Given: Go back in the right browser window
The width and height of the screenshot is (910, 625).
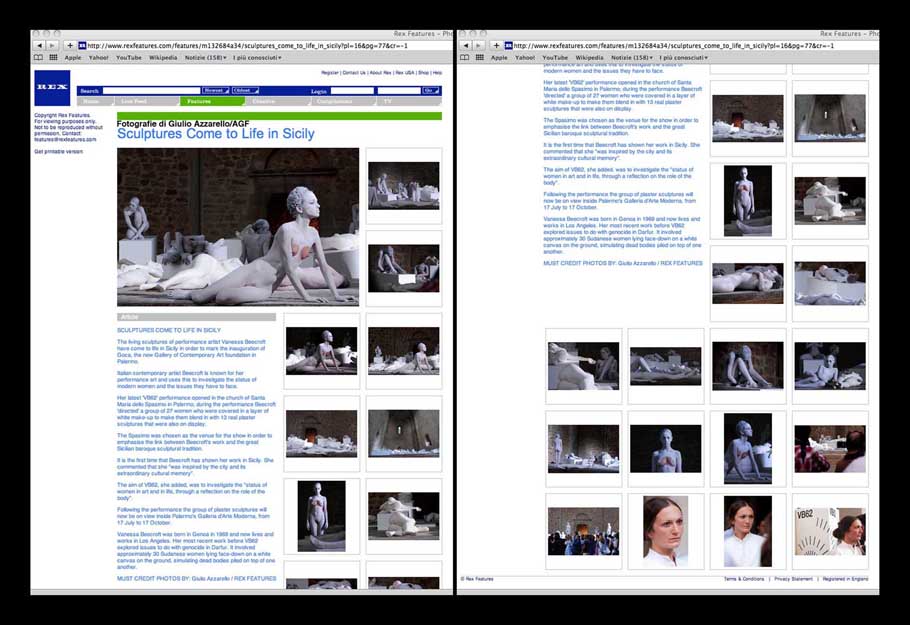Looking at the screenshot, I should (465, 45).
